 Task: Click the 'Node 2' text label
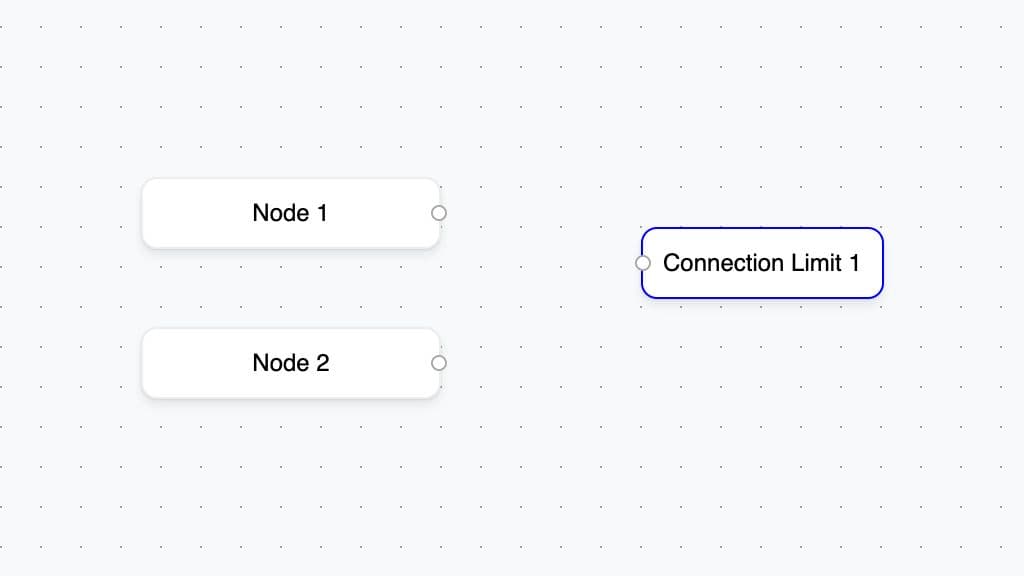click(291, 363)
